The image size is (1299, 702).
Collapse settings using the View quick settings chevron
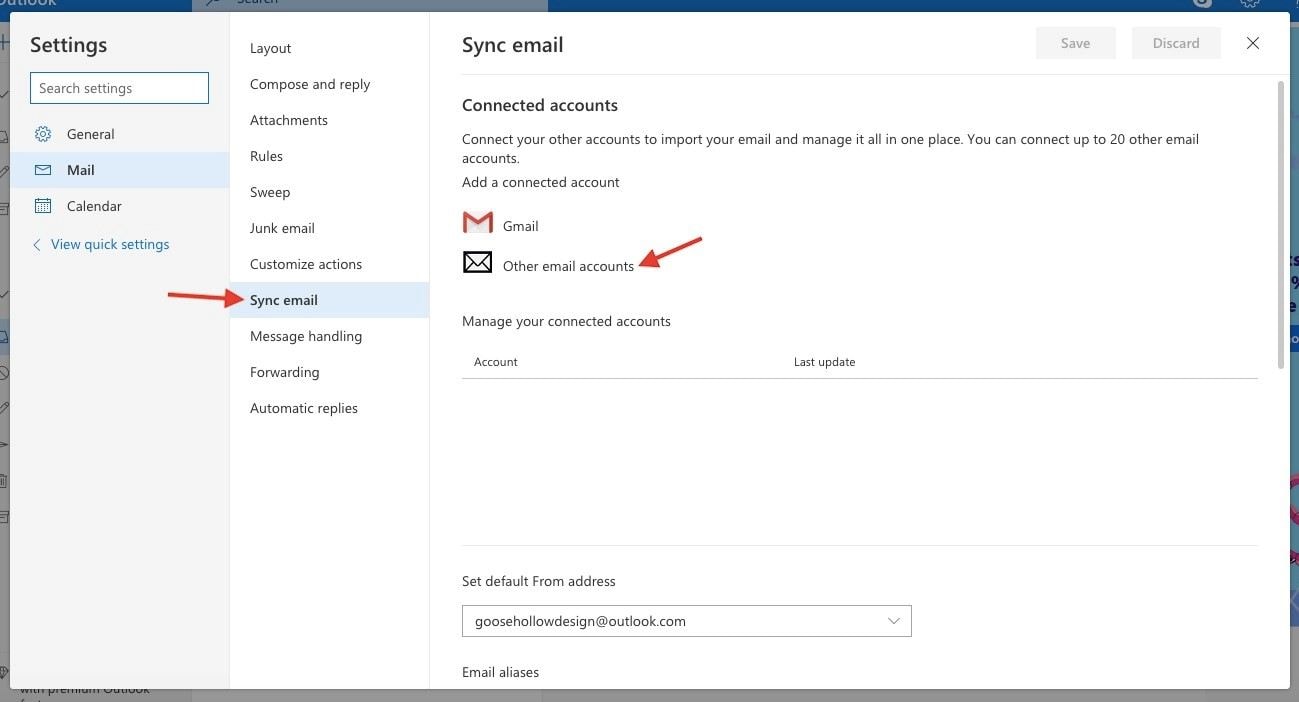[x=36, y=243]
